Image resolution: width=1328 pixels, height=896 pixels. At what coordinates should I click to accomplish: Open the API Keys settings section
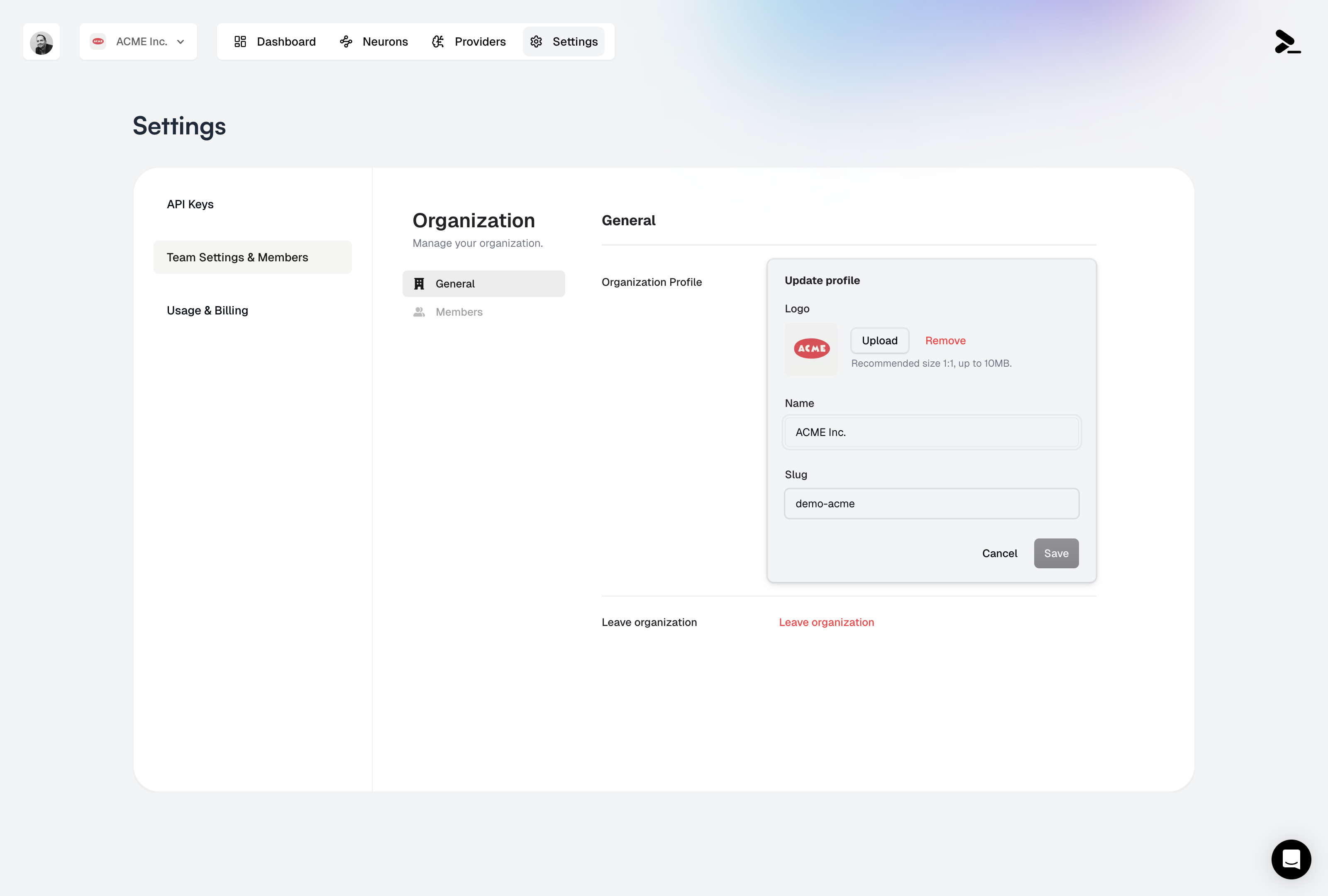190,205
